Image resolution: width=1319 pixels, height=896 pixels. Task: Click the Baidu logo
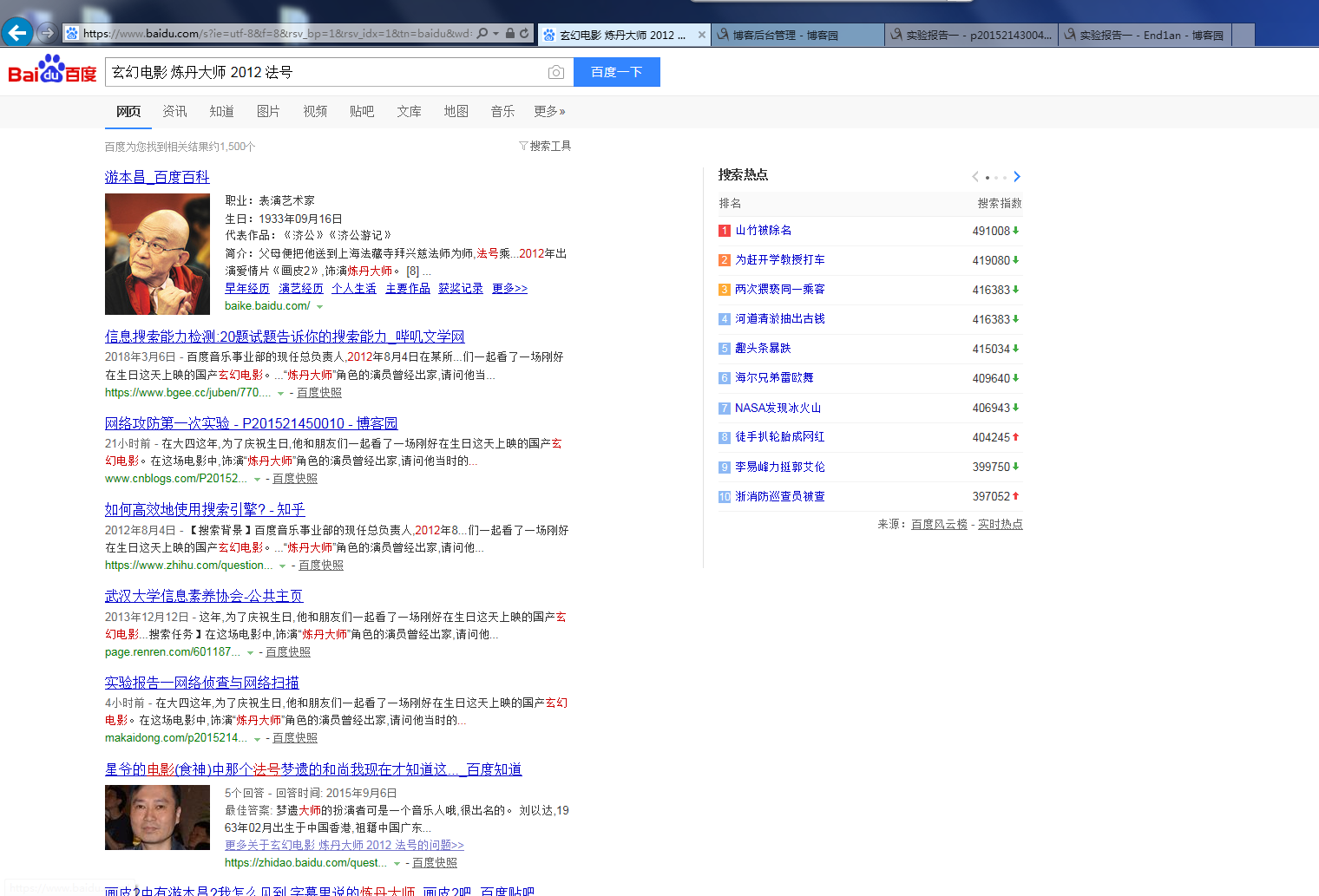tap(52, 69)
